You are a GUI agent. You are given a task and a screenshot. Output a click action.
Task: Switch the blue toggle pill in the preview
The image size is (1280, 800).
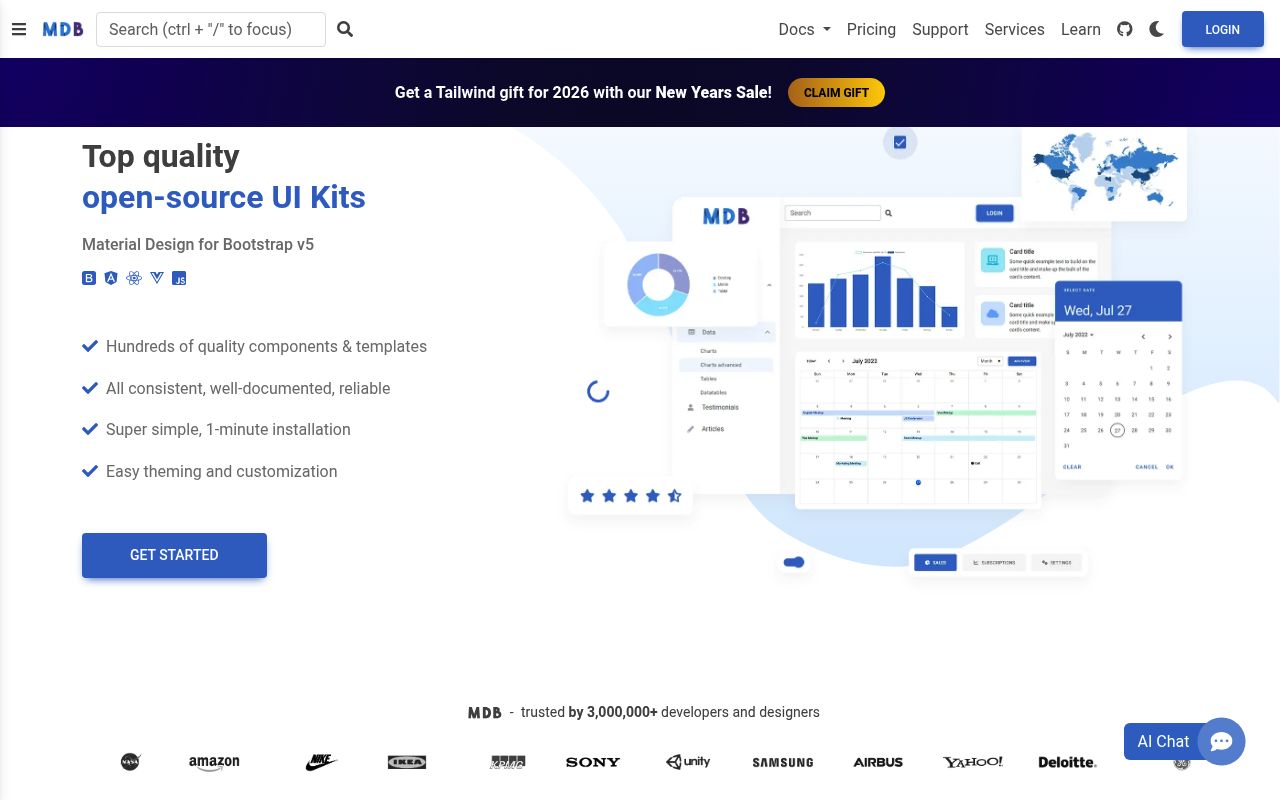point(793,562)
